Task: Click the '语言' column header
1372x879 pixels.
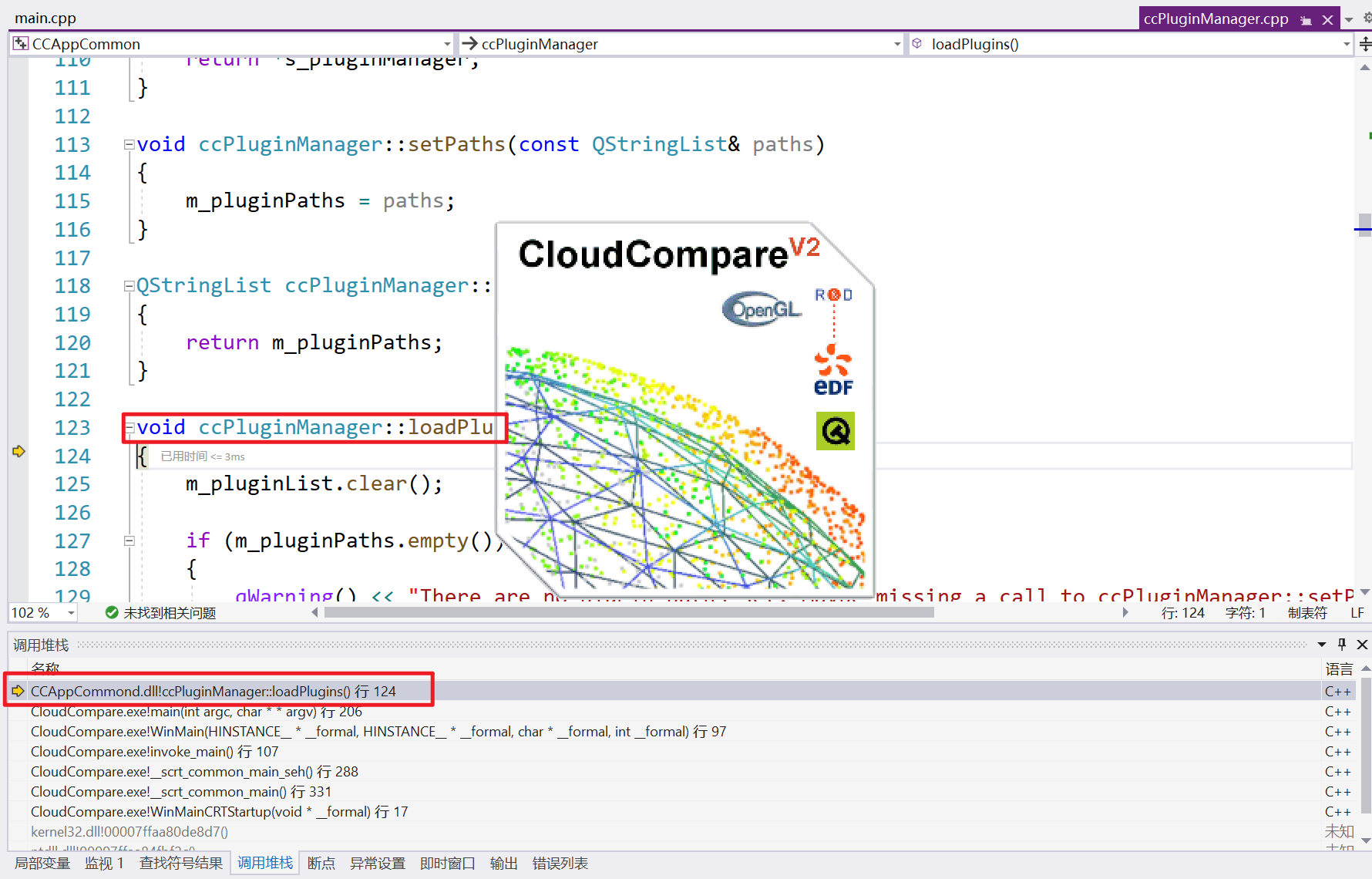Action: 1339,669
